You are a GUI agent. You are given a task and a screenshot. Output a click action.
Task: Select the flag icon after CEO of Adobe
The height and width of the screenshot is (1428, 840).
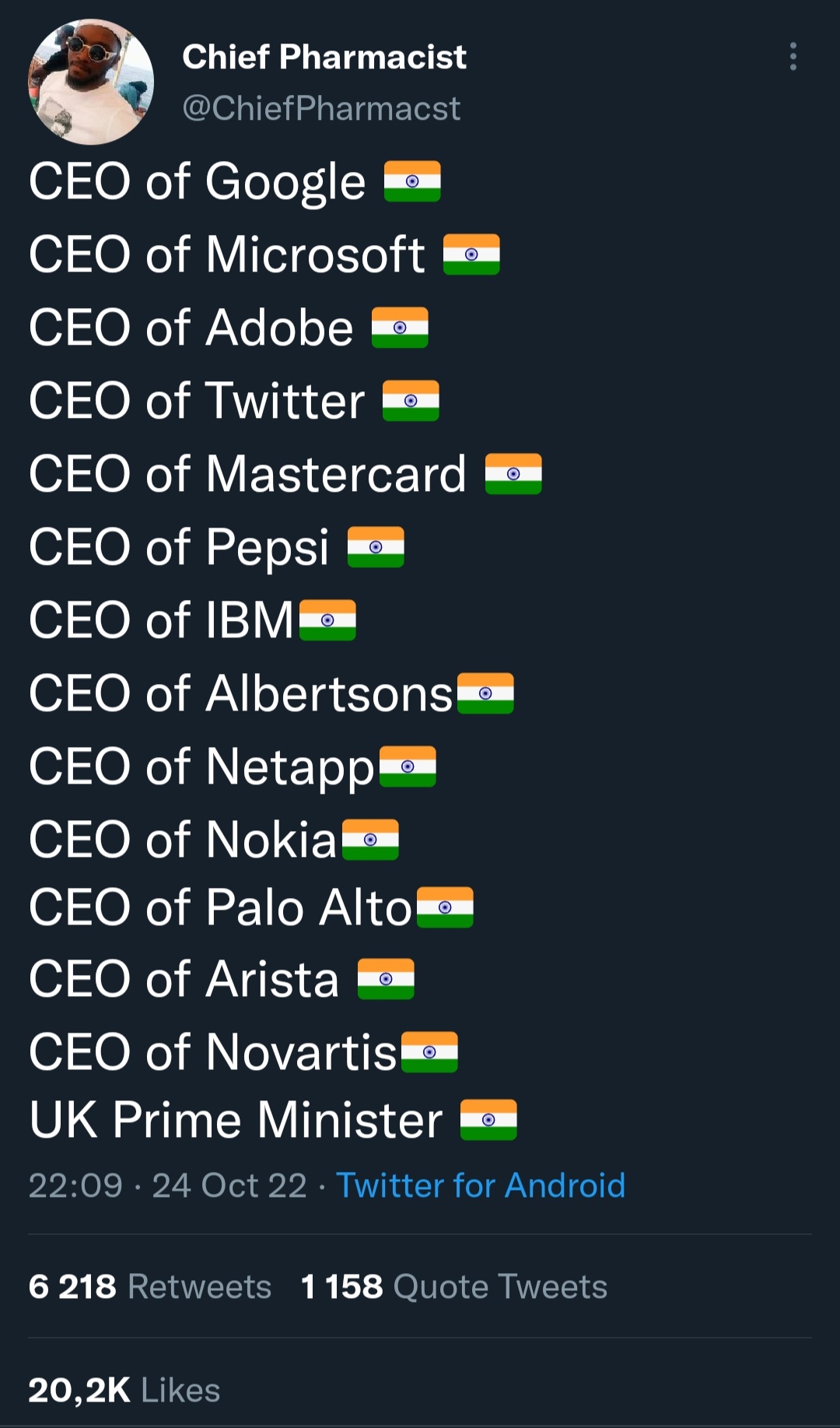(x=398, y=326)
